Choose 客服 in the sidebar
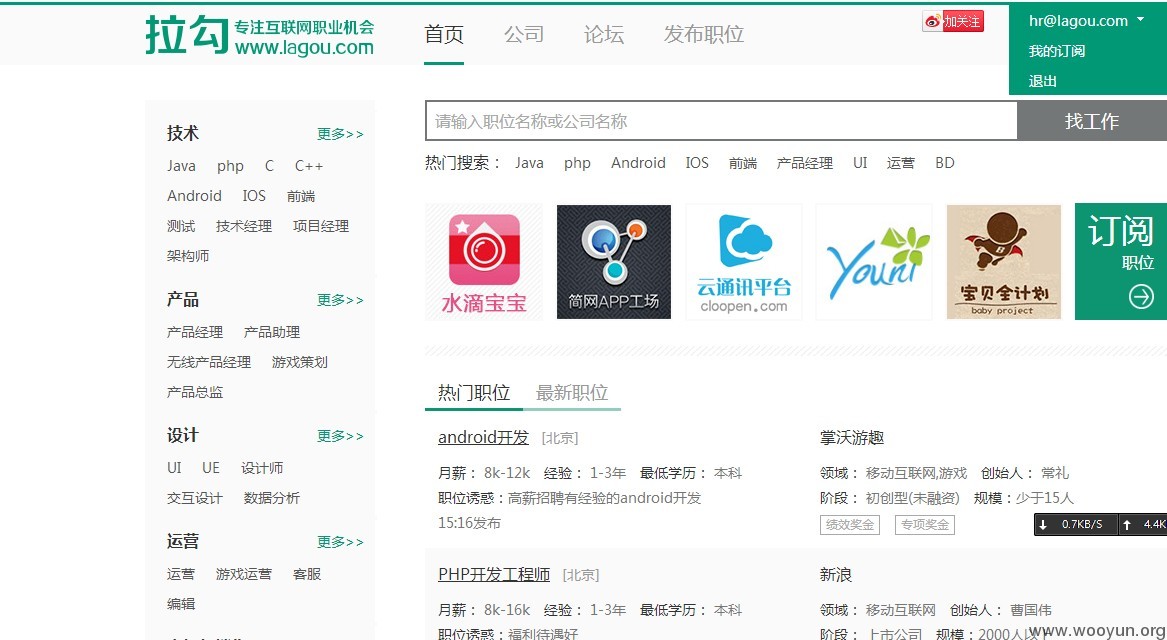The width and height of the screenshot is (1167, 640). click(x=307, y=575)
